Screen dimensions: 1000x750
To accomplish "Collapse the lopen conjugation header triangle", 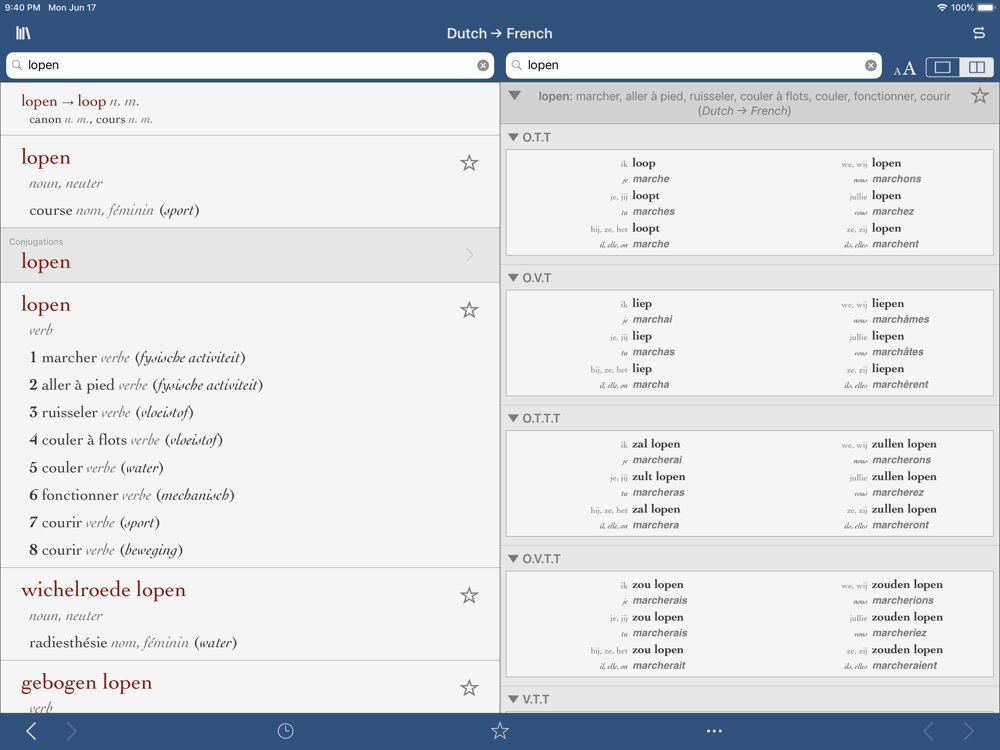I will 515,96.
